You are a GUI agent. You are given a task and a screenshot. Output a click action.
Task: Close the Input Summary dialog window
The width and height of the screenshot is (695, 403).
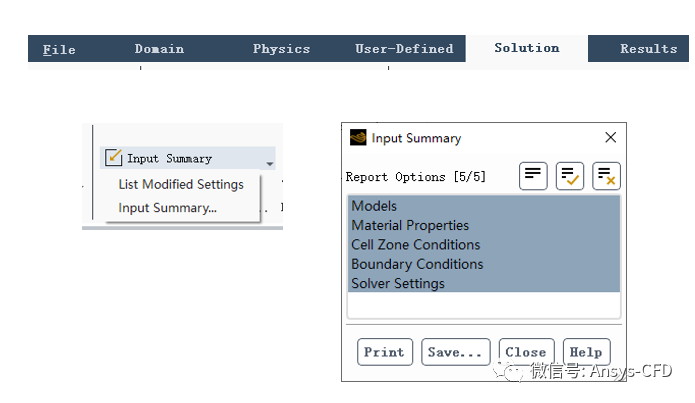610,138
